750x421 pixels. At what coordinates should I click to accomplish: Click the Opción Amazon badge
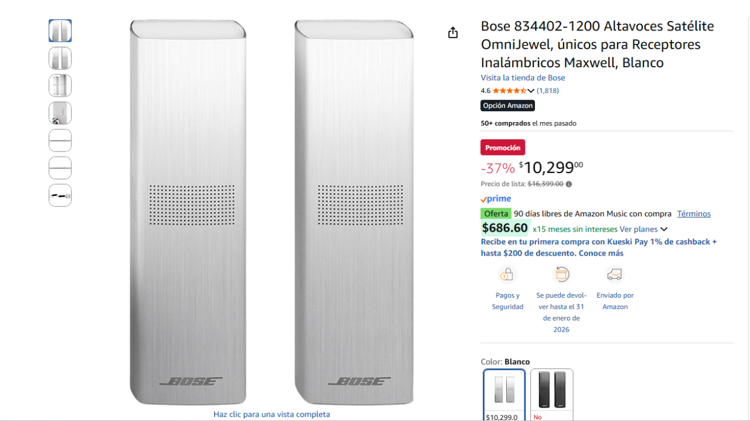pos(507,106)
